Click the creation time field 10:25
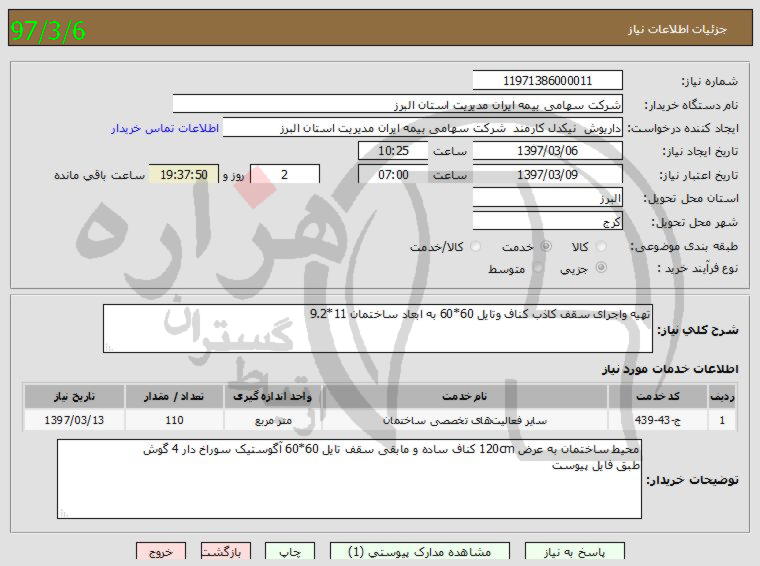Screen dimensions: 760x566 point(393,151)
